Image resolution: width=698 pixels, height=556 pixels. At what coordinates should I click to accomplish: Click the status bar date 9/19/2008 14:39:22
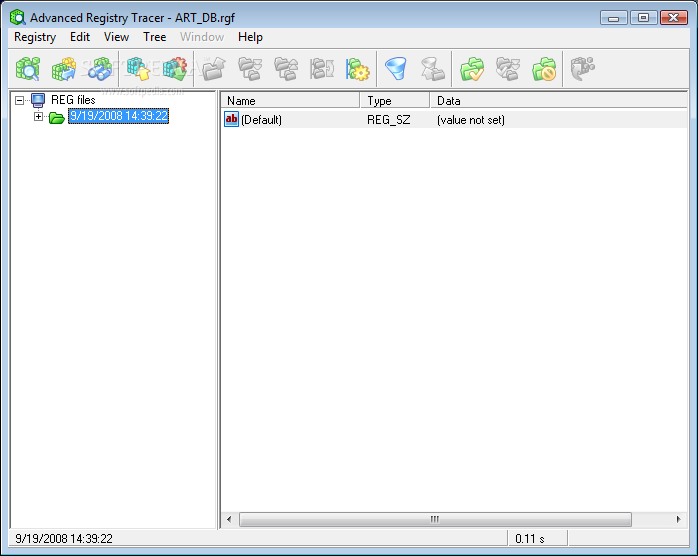coord(64,539)
